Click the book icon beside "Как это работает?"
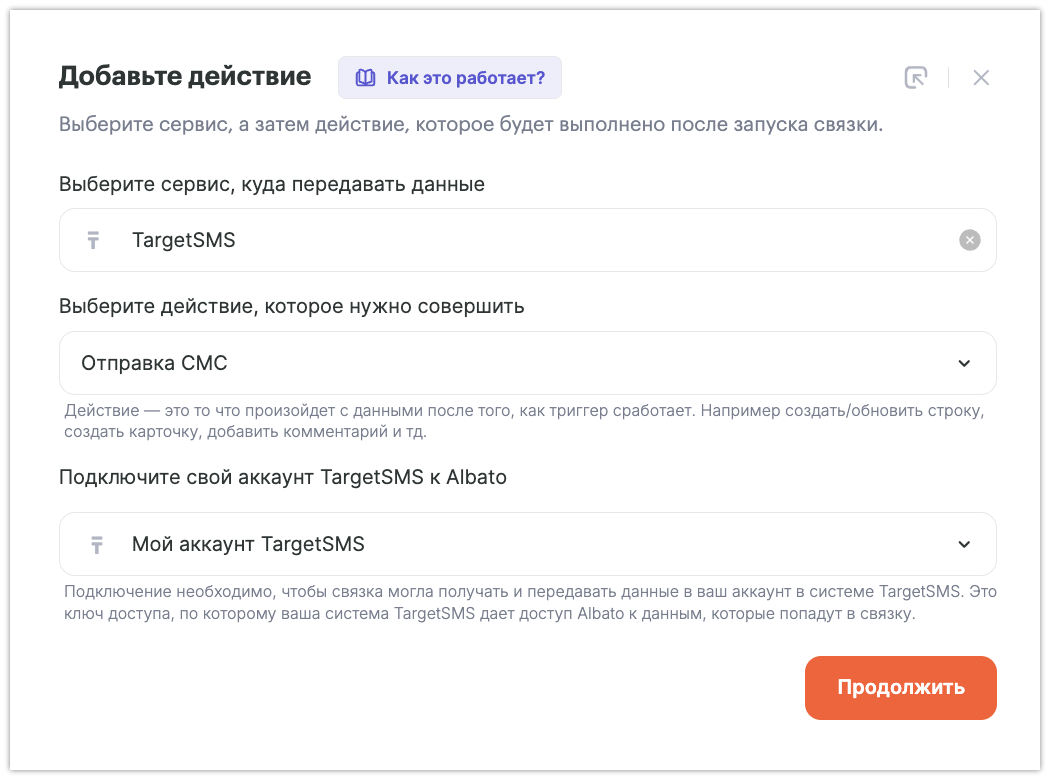 coord(366,78)
